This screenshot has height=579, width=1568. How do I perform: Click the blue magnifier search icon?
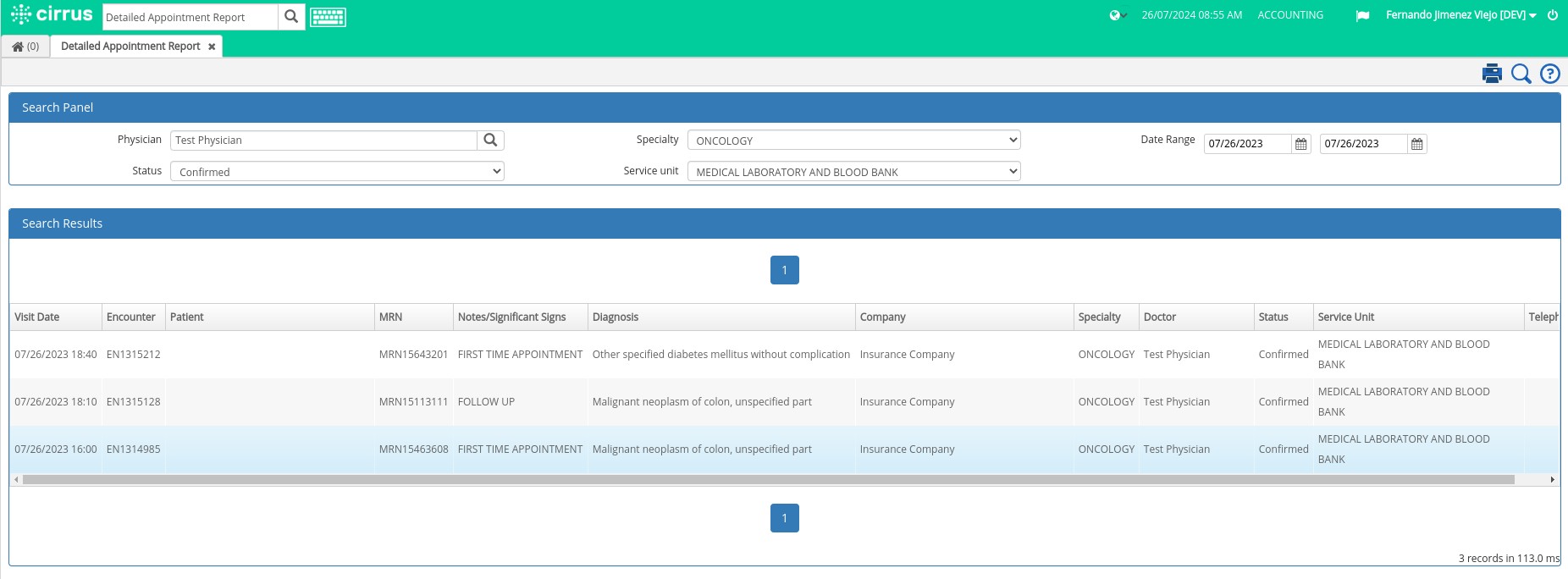(x=1521, y=74)
